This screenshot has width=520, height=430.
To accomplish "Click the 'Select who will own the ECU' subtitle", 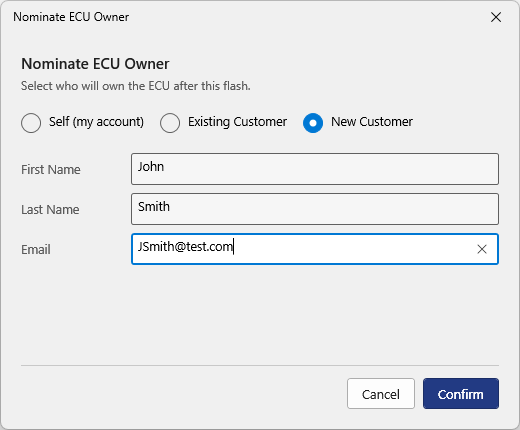I will (136, 86).
